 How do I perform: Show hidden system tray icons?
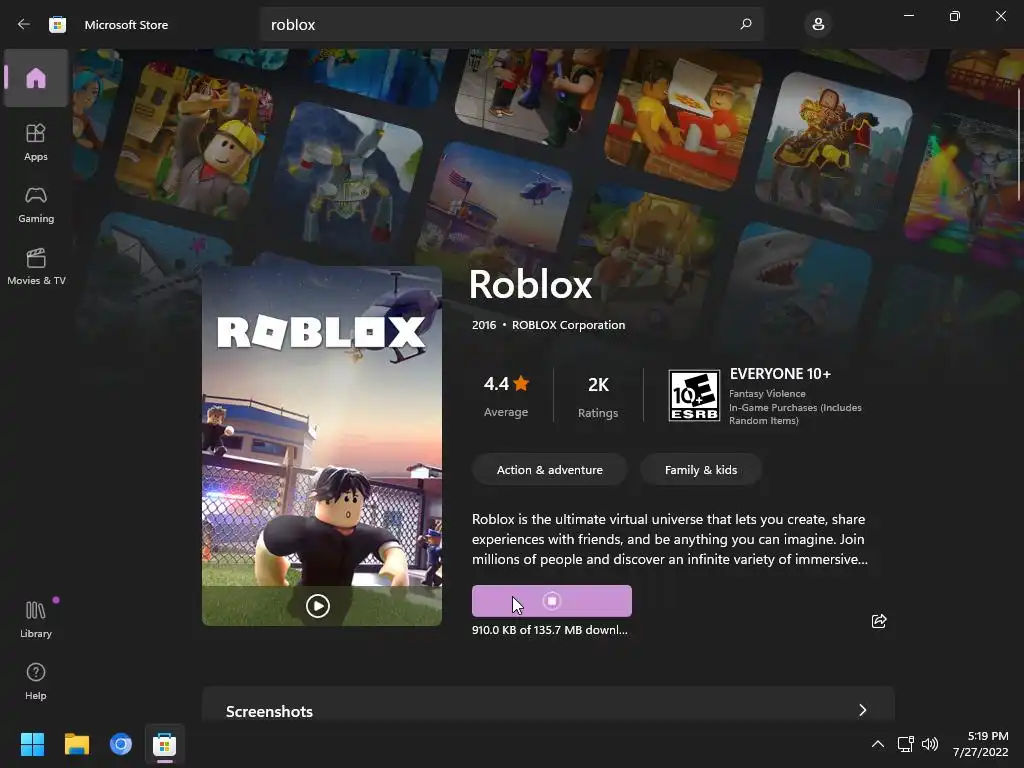(878, 744)
